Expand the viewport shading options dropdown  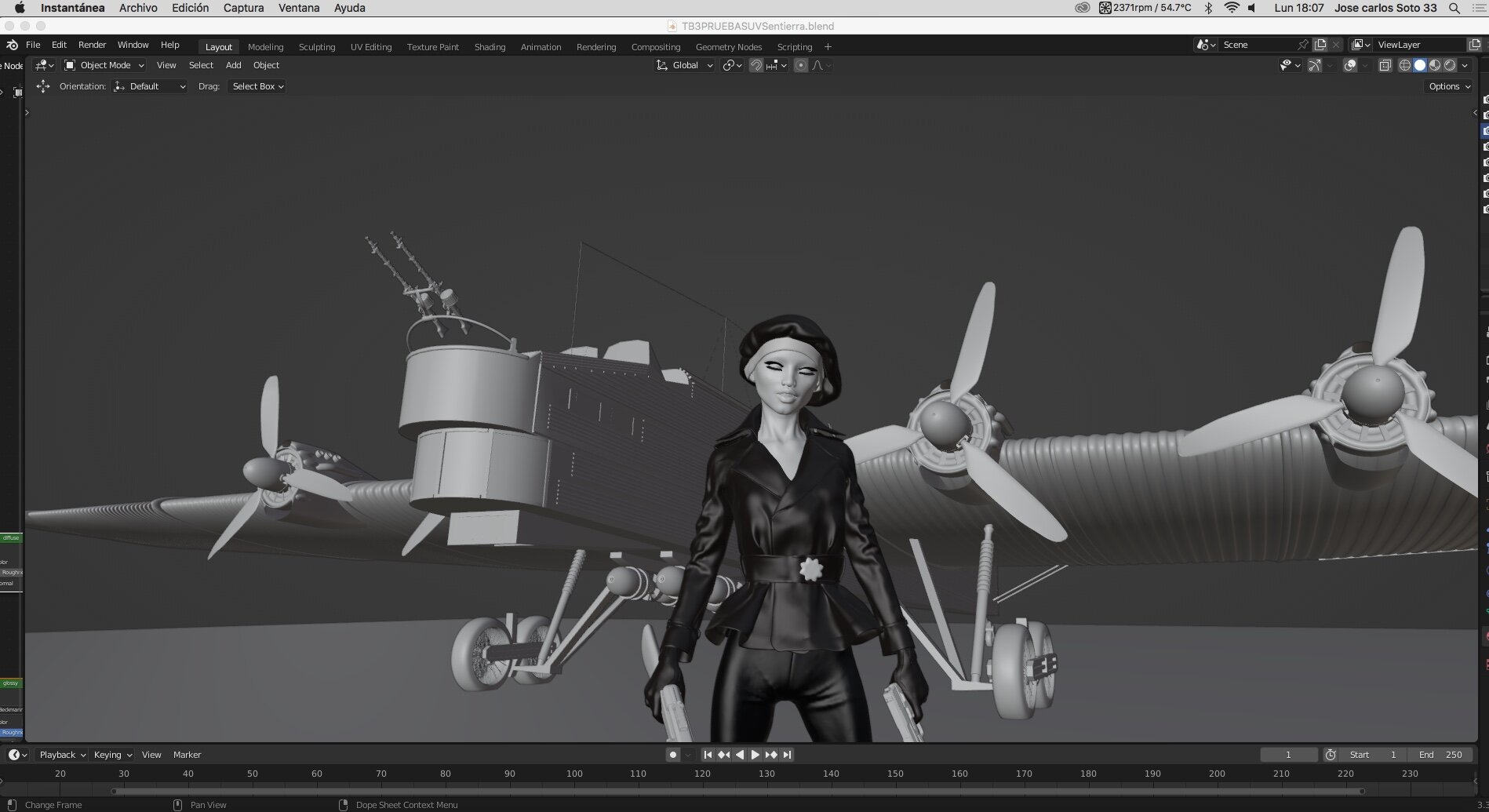pyautogui.click(x=1465, y=65)
